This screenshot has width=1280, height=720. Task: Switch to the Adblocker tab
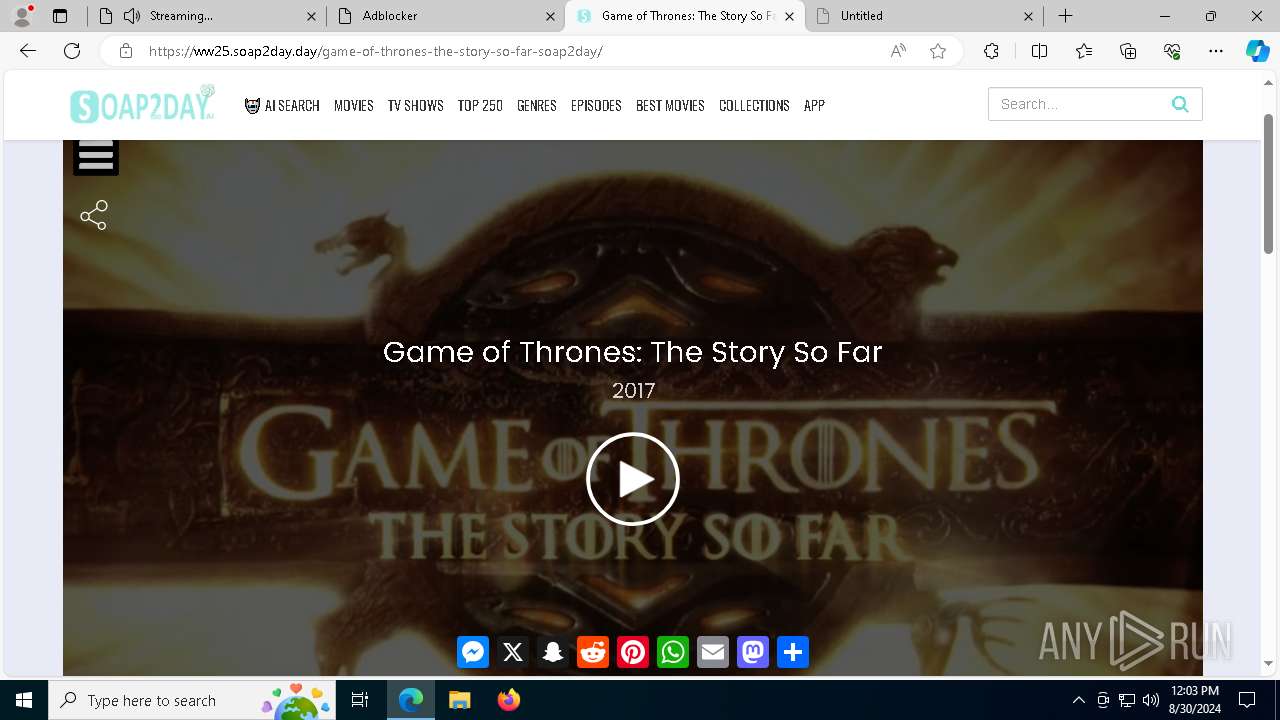(x=445, y=16)
